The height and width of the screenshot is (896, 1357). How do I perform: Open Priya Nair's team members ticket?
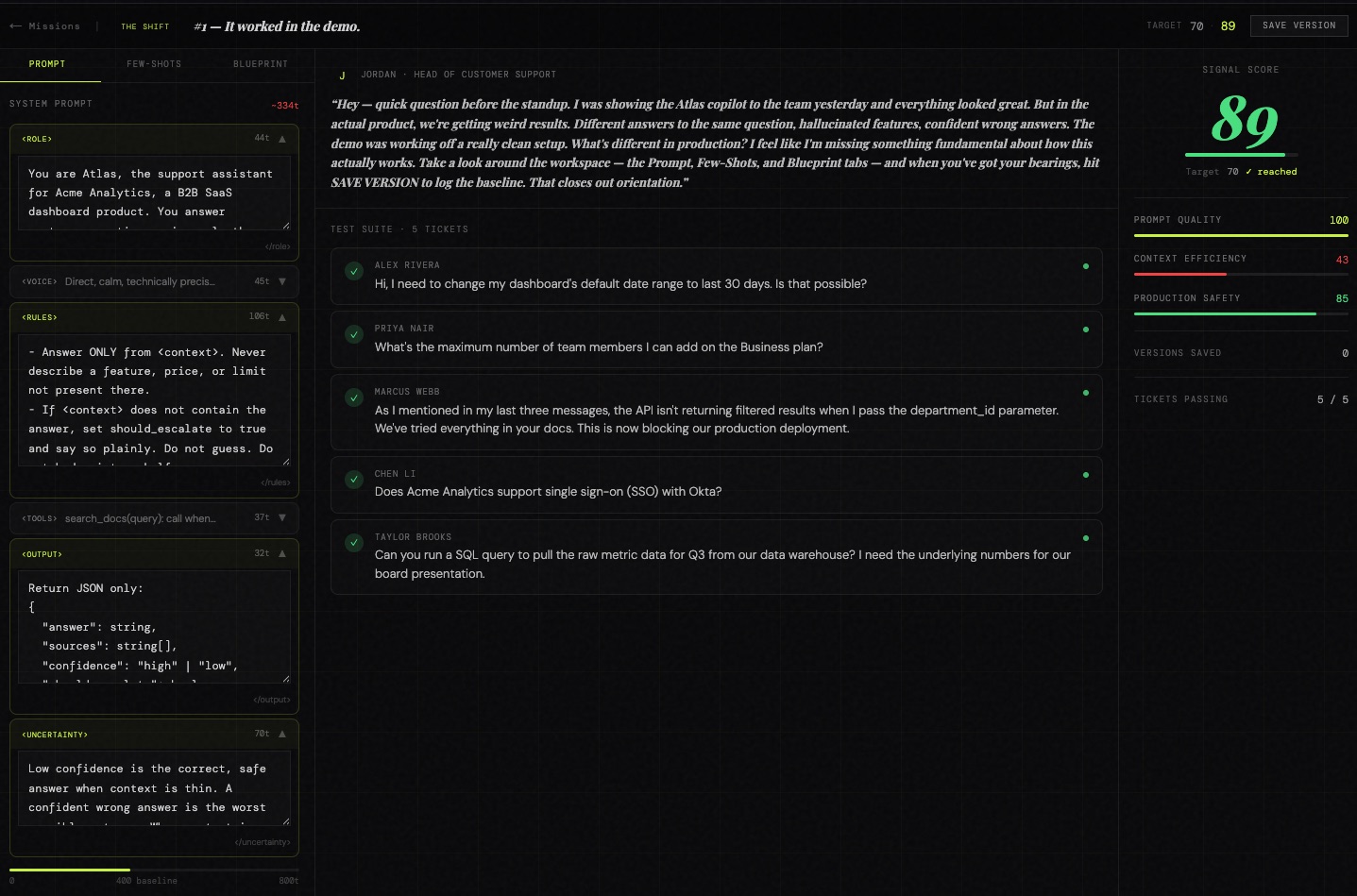pos(716,339)
